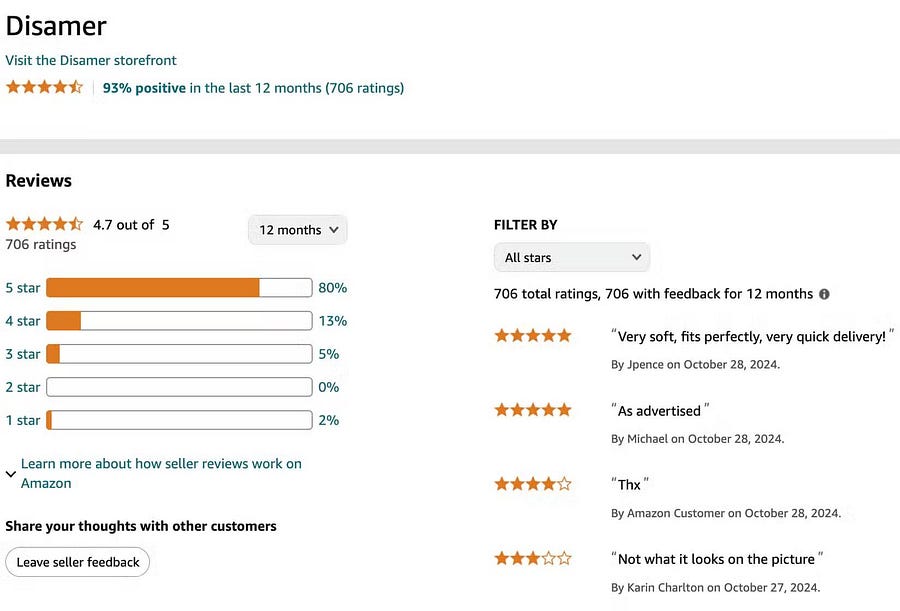Click the 4.7 out of 5 star icons
Image resolution: width=900 pixels, height=611 pixels.
click(44, 225)
